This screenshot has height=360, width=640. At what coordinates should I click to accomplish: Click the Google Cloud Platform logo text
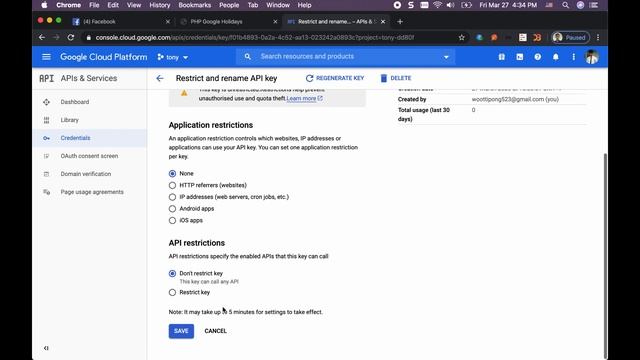tap(104, 57)
